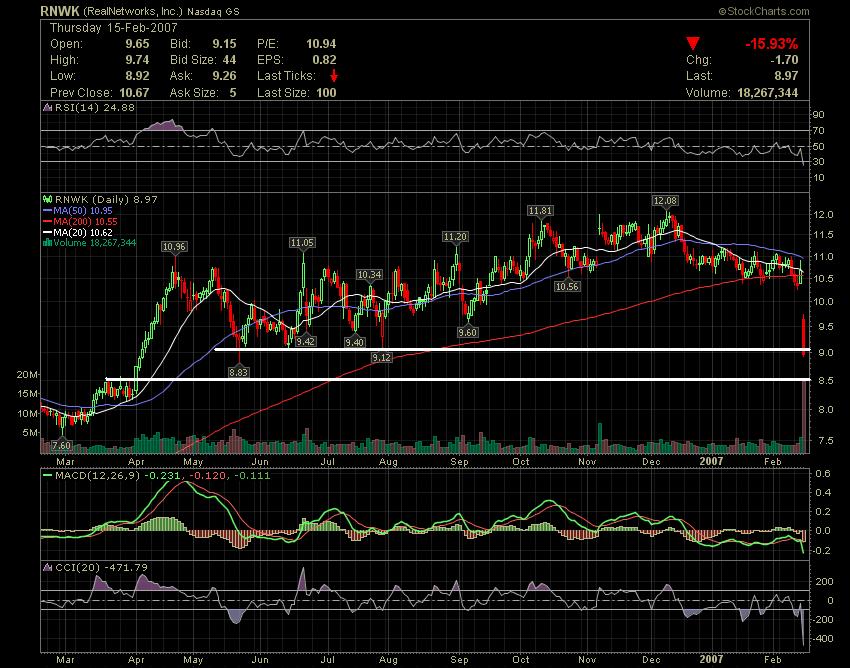Click the red Last Ticks down arrow
Viewport: 850px width, 668px height.
[333, 75]
